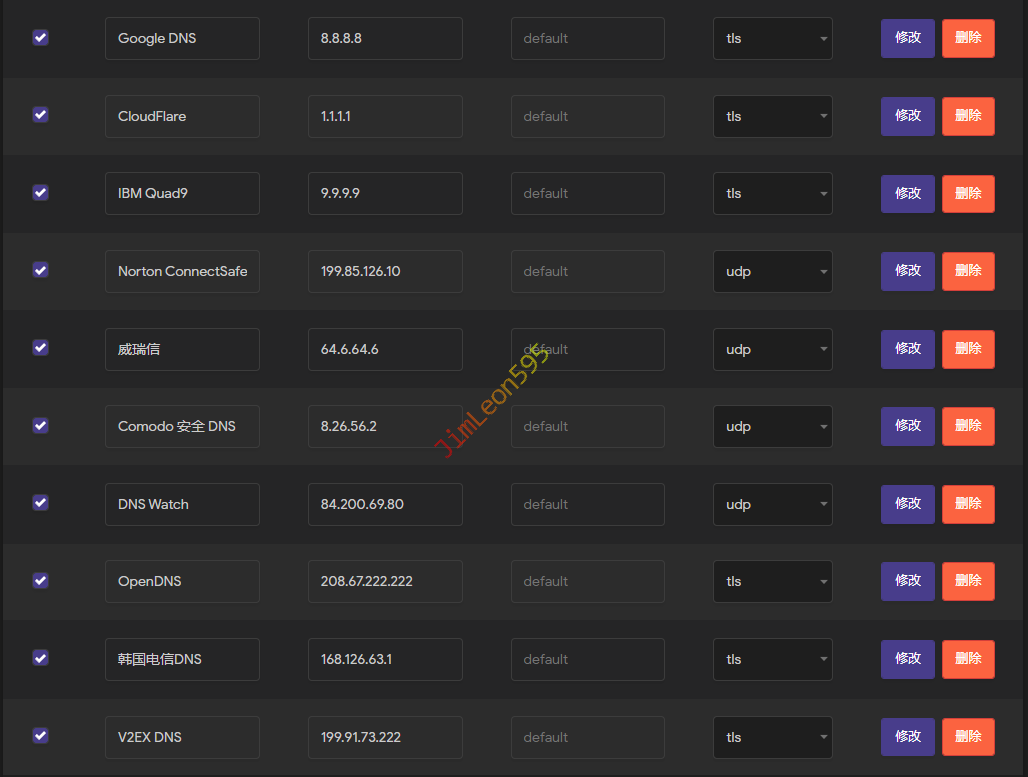Expand the udp dropdown for DNS Watch
This screenshot has width=1028, height=777.
pos(772,505)
